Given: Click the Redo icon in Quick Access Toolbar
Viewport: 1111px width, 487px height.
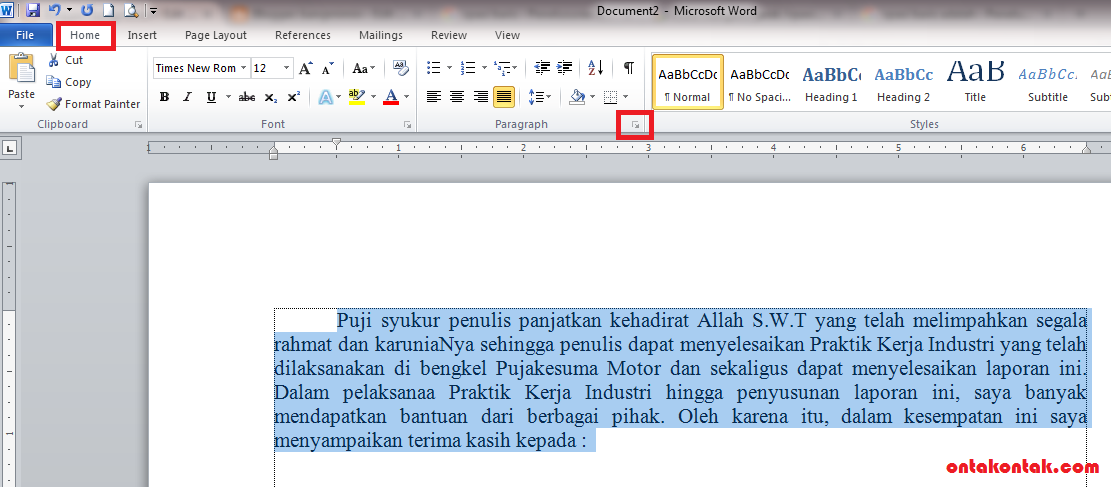Looking at the screenshot, I should (x=87, y=10).
